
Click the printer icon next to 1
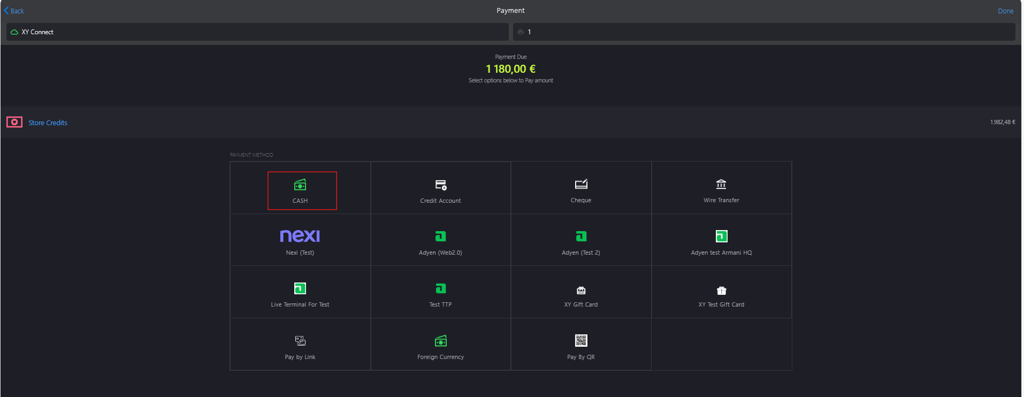pos(521,31)
